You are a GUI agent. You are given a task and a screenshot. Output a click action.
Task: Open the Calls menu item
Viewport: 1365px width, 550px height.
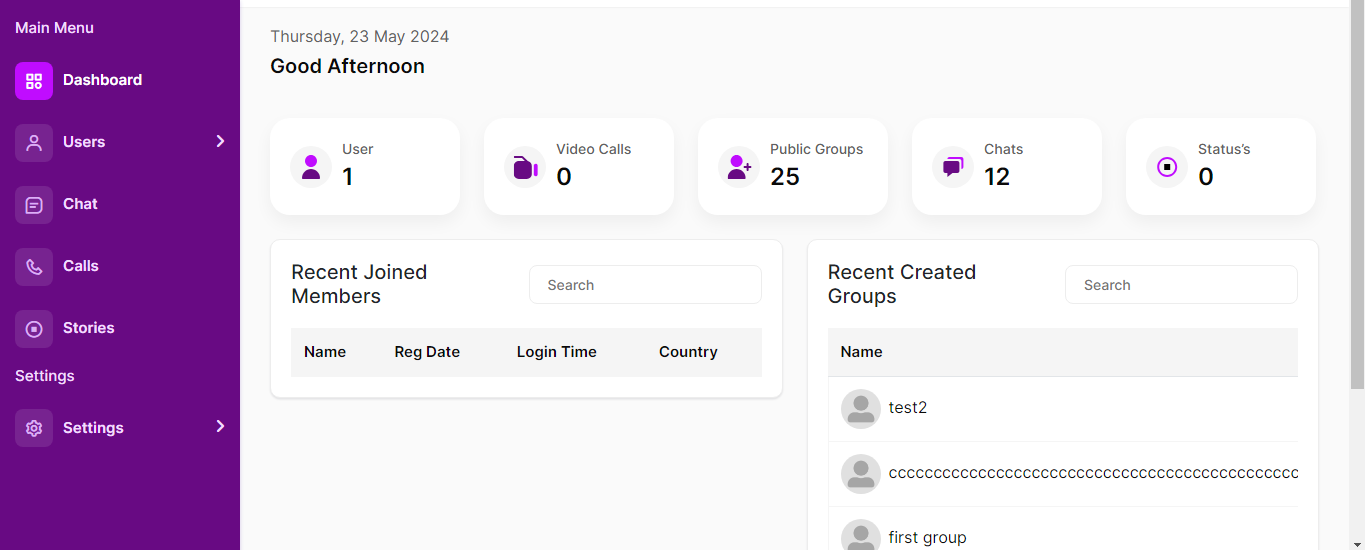click(x=80, y=266)
